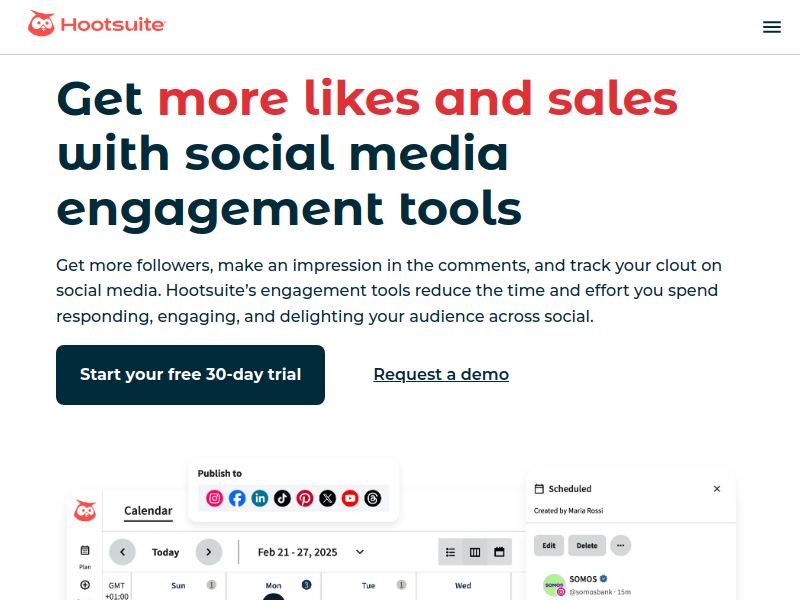
Task: Select the Sun column header
Action: point(178,586)
